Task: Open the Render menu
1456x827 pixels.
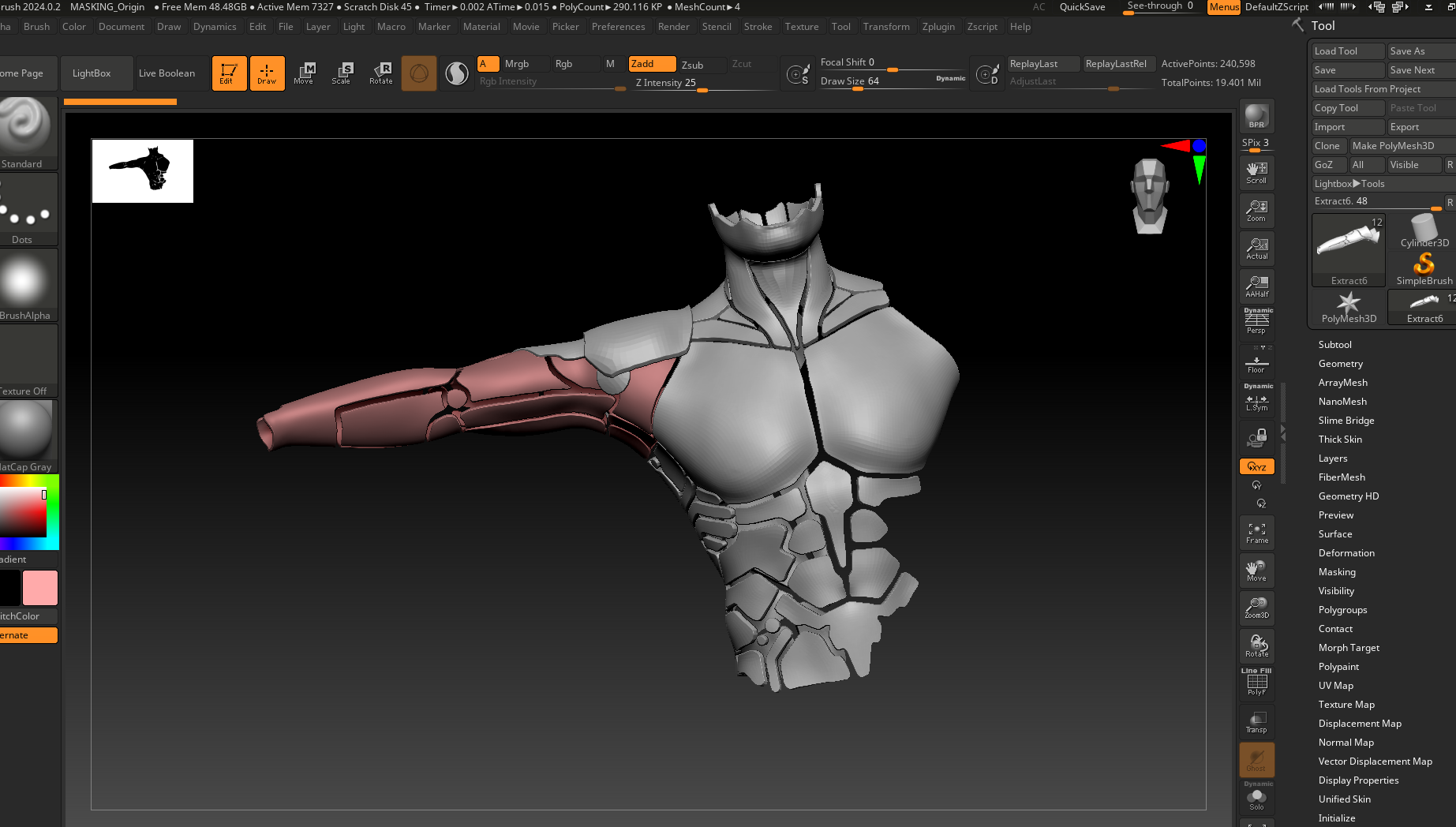Action: pos(673,27)
